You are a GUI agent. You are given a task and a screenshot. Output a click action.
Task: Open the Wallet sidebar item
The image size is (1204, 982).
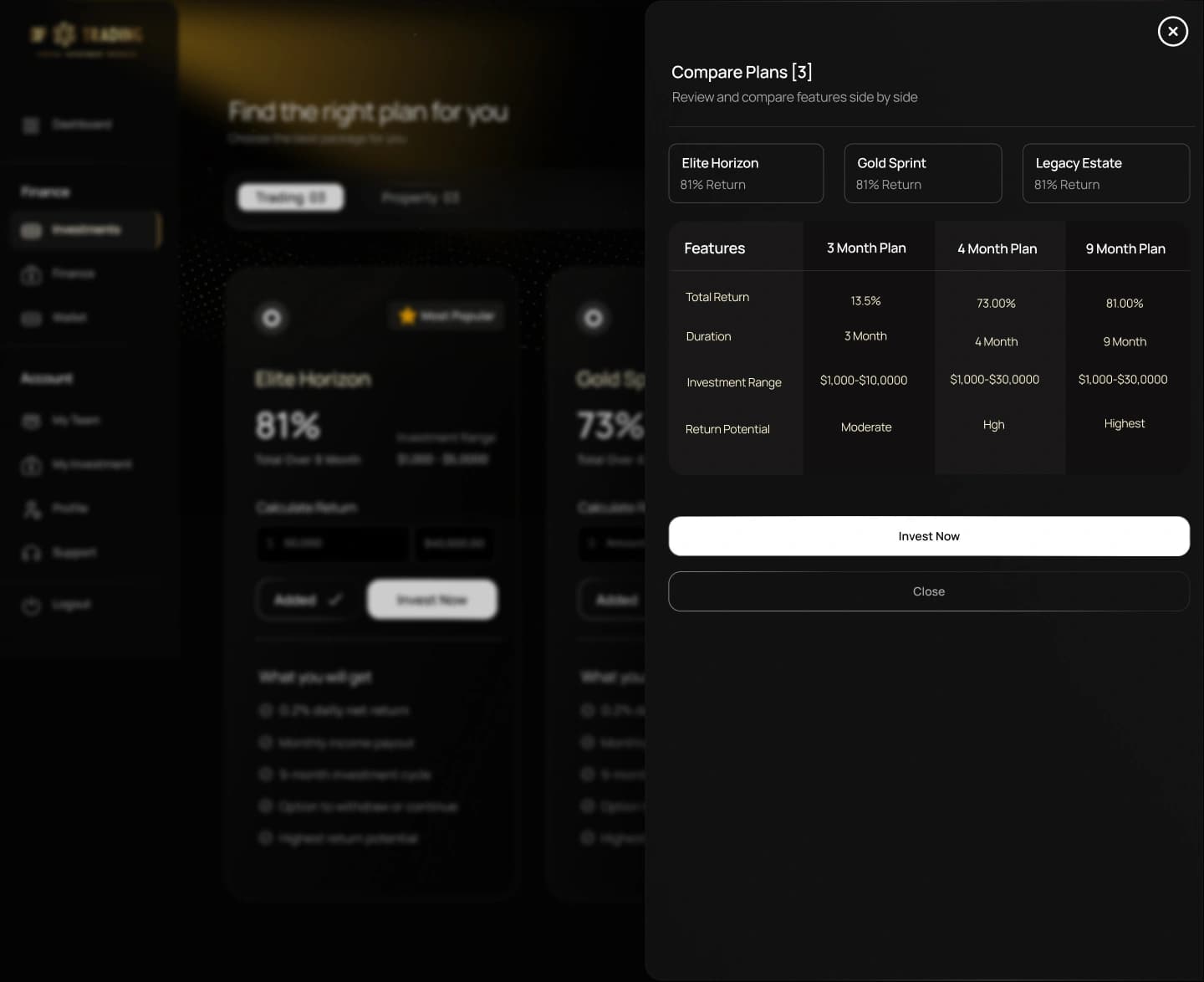click(x=55, y=318)
